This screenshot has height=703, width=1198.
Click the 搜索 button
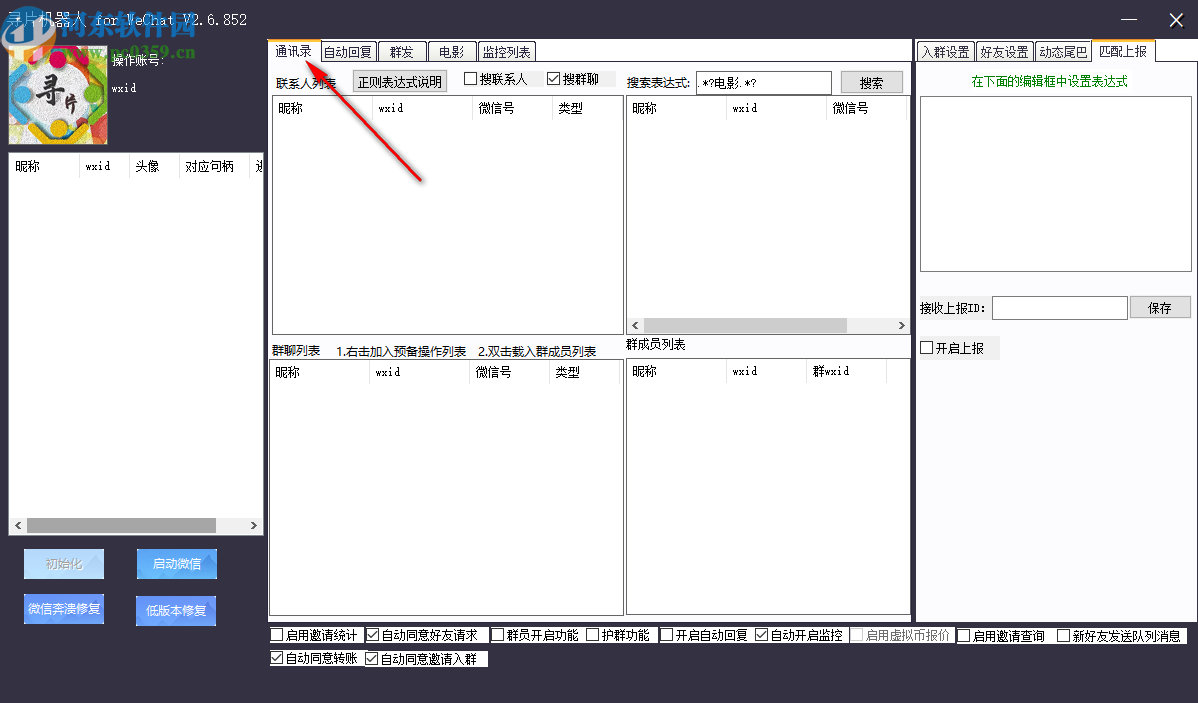pyautogui.click(x=871, y=83)
